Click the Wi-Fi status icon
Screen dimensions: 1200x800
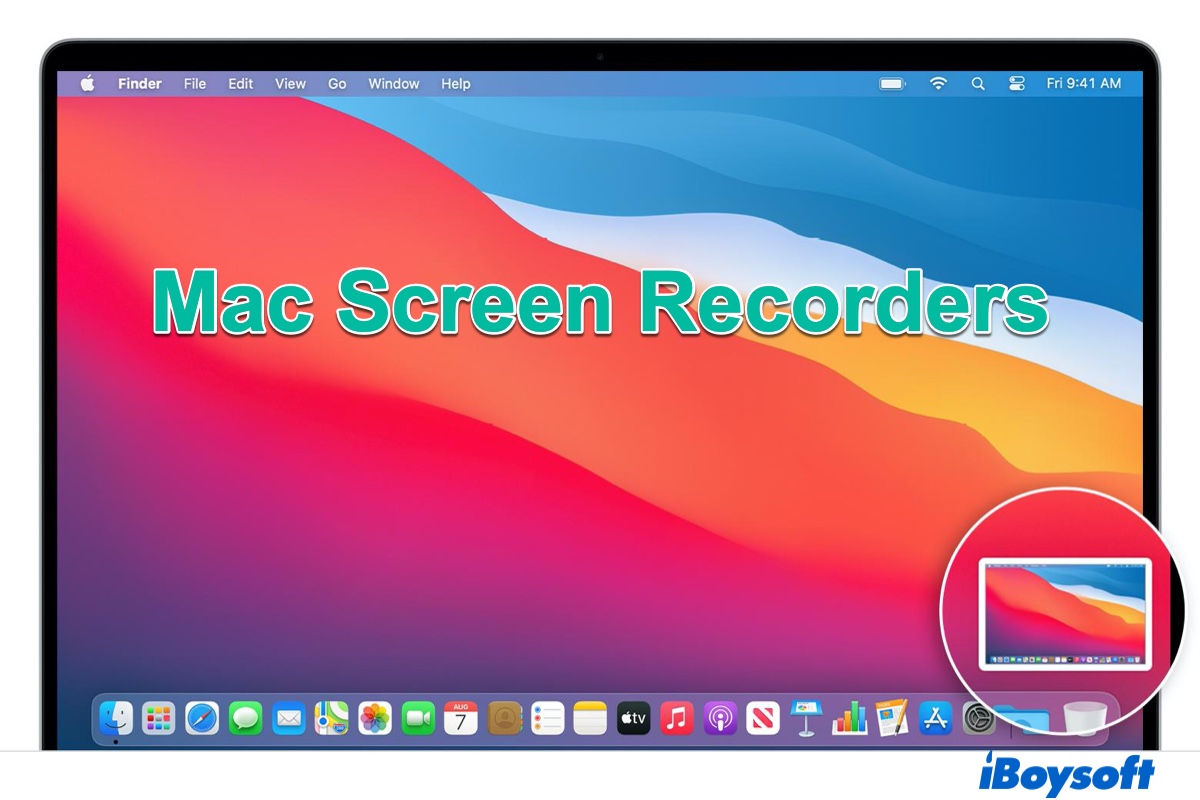click(938, 84)
